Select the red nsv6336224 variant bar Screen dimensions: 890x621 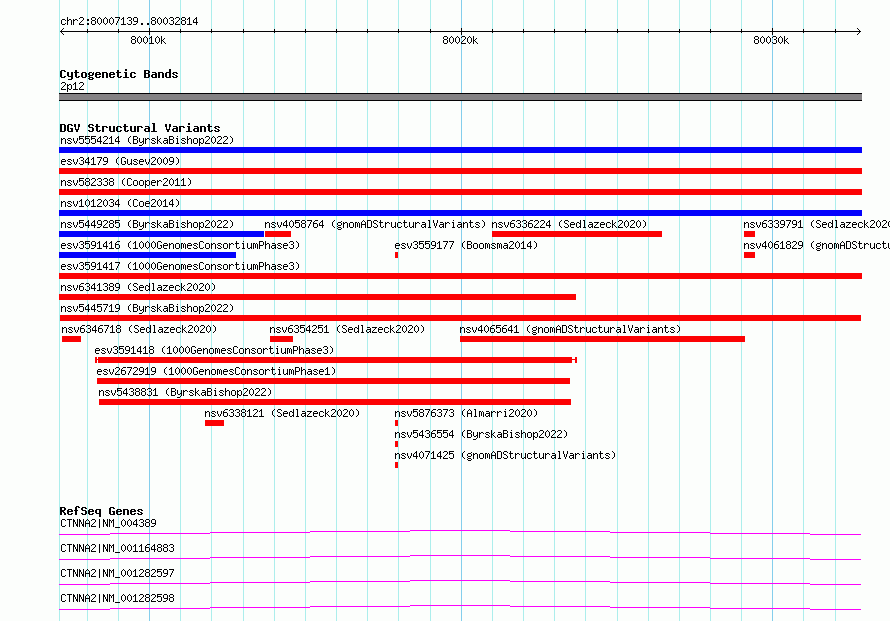577,234
